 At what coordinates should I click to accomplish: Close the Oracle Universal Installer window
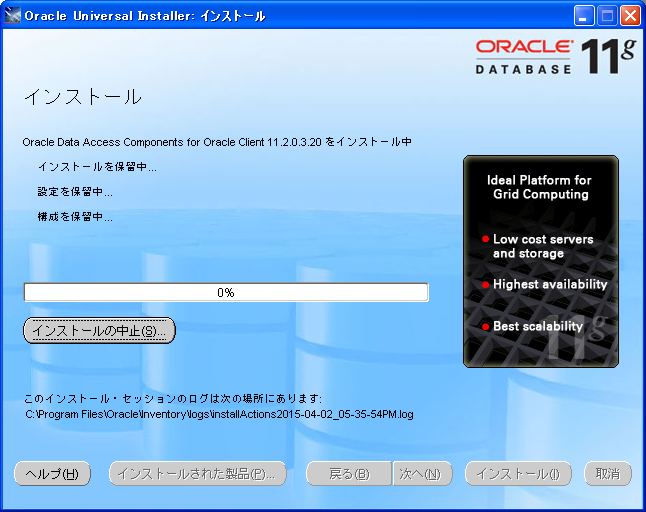coord(630,16)
